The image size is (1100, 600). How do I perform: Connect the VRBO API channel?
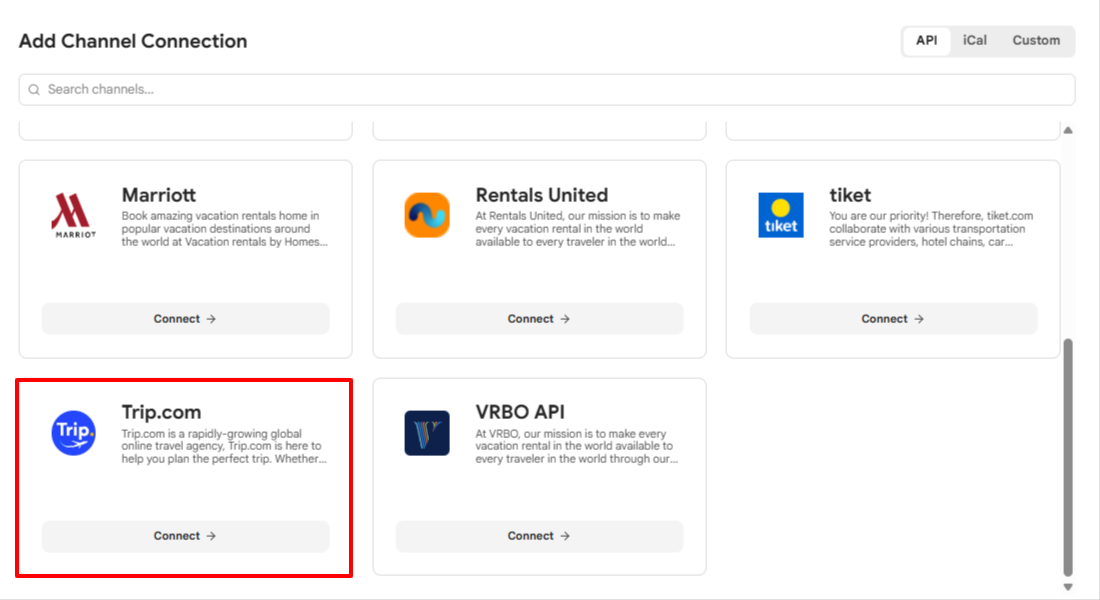[x=539, y=536]
